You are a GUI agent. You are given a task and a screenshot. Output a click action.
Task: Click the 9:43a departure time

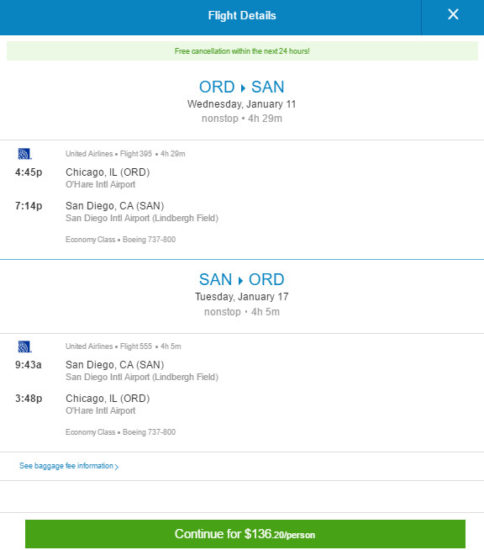[x=28, y=365]
